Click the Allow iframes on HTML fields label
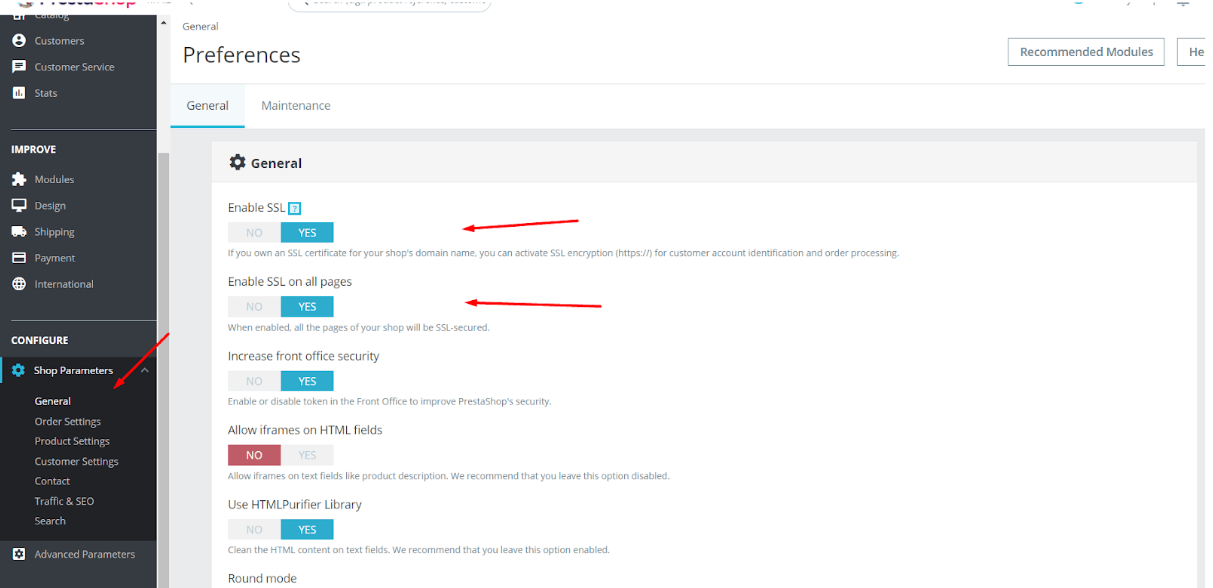1213x588 pixels. click(x=305, y=430)
